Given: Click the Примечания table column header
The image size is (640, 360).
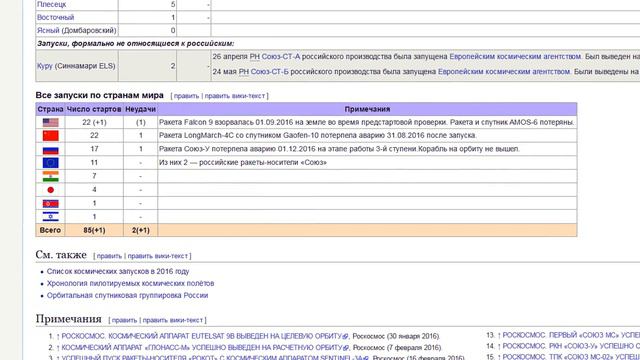Looking at the screenshot, I should 367,109.
